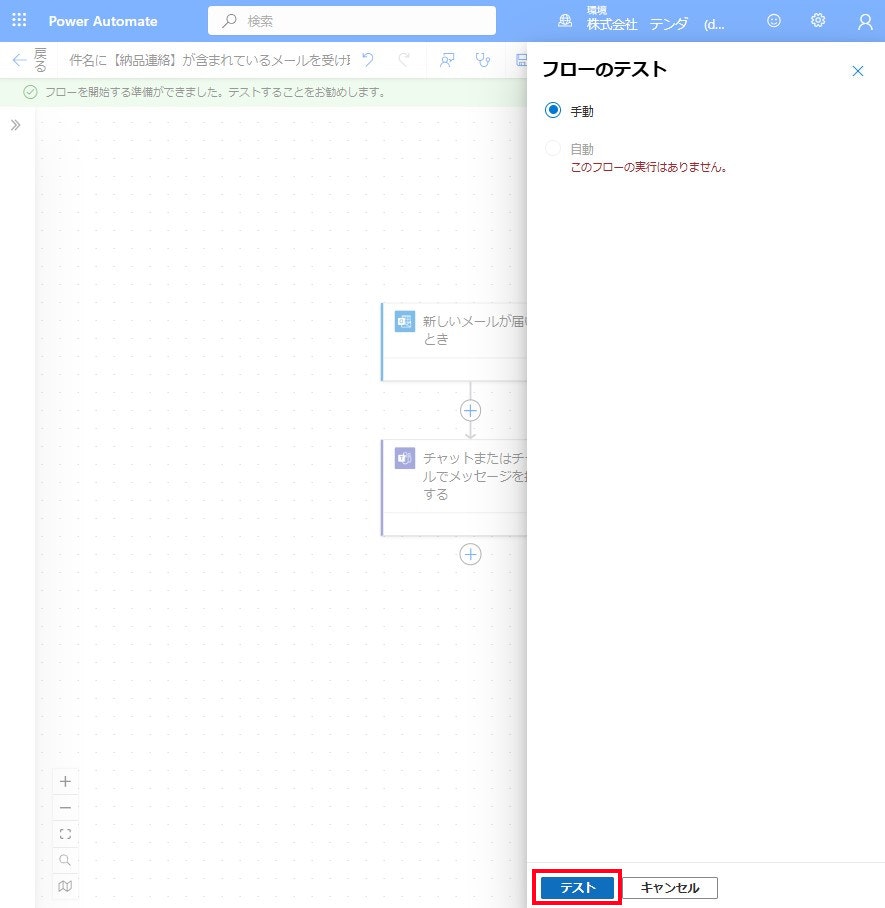
Task: Click the Teams action icon
Action: (x=404, y=458)
